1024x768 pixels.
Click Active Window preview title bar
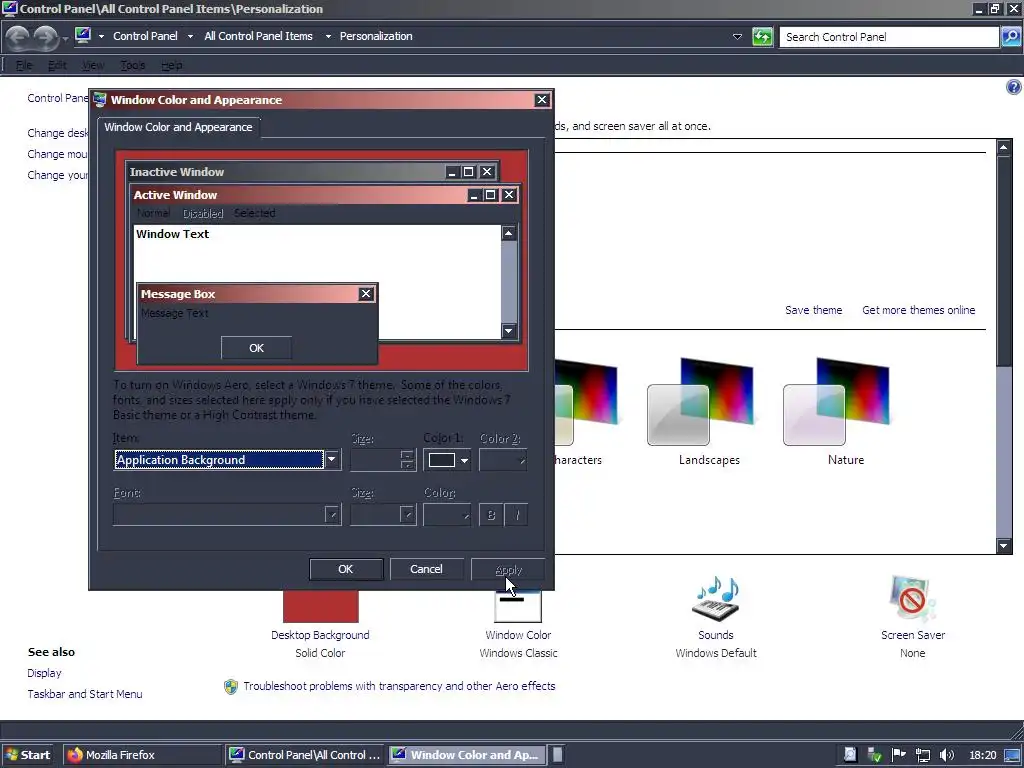click(x=325, y=195)
